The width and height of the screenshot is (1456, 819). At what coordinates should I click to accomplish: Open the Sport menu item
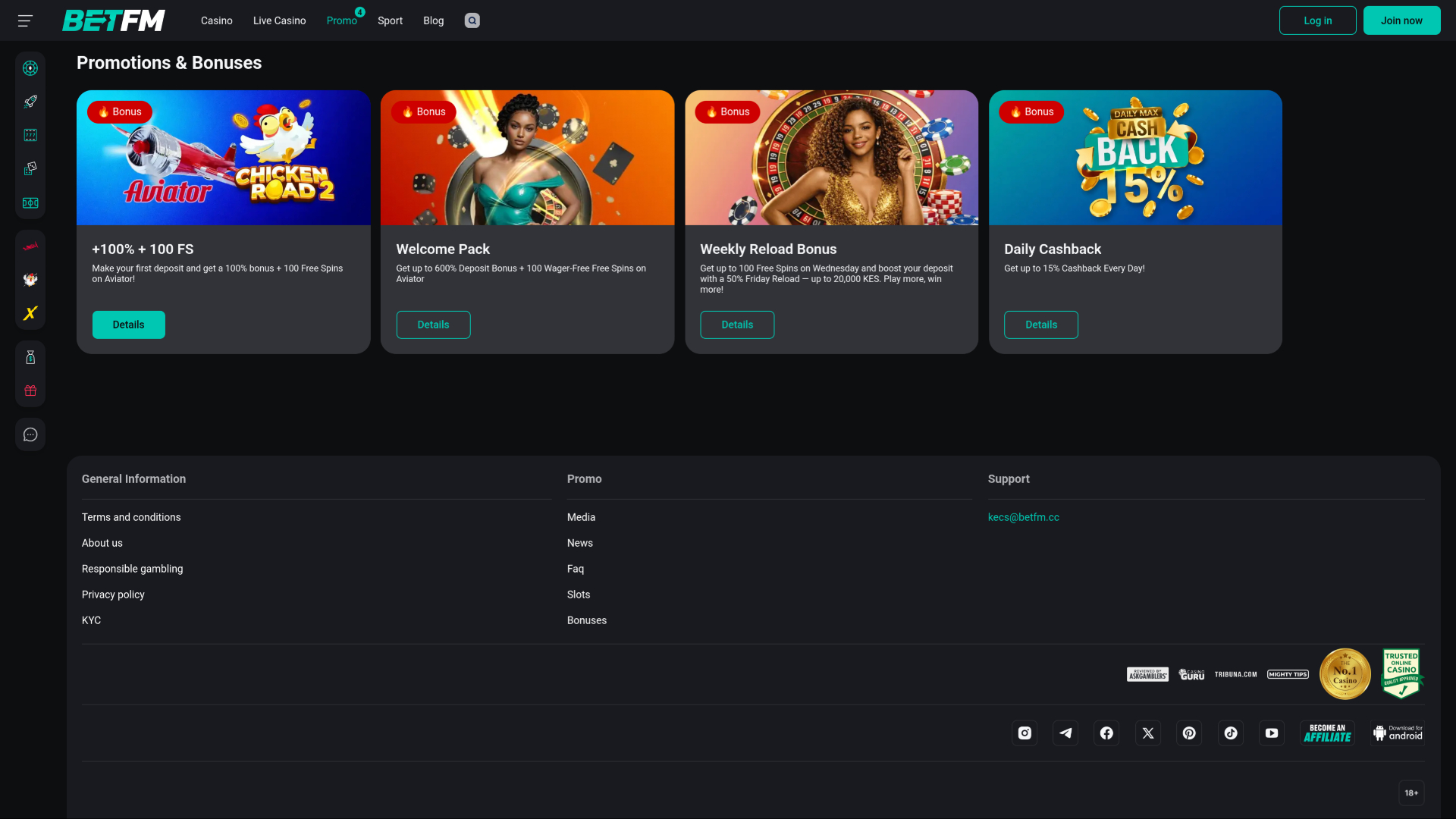tap(390, 20)
